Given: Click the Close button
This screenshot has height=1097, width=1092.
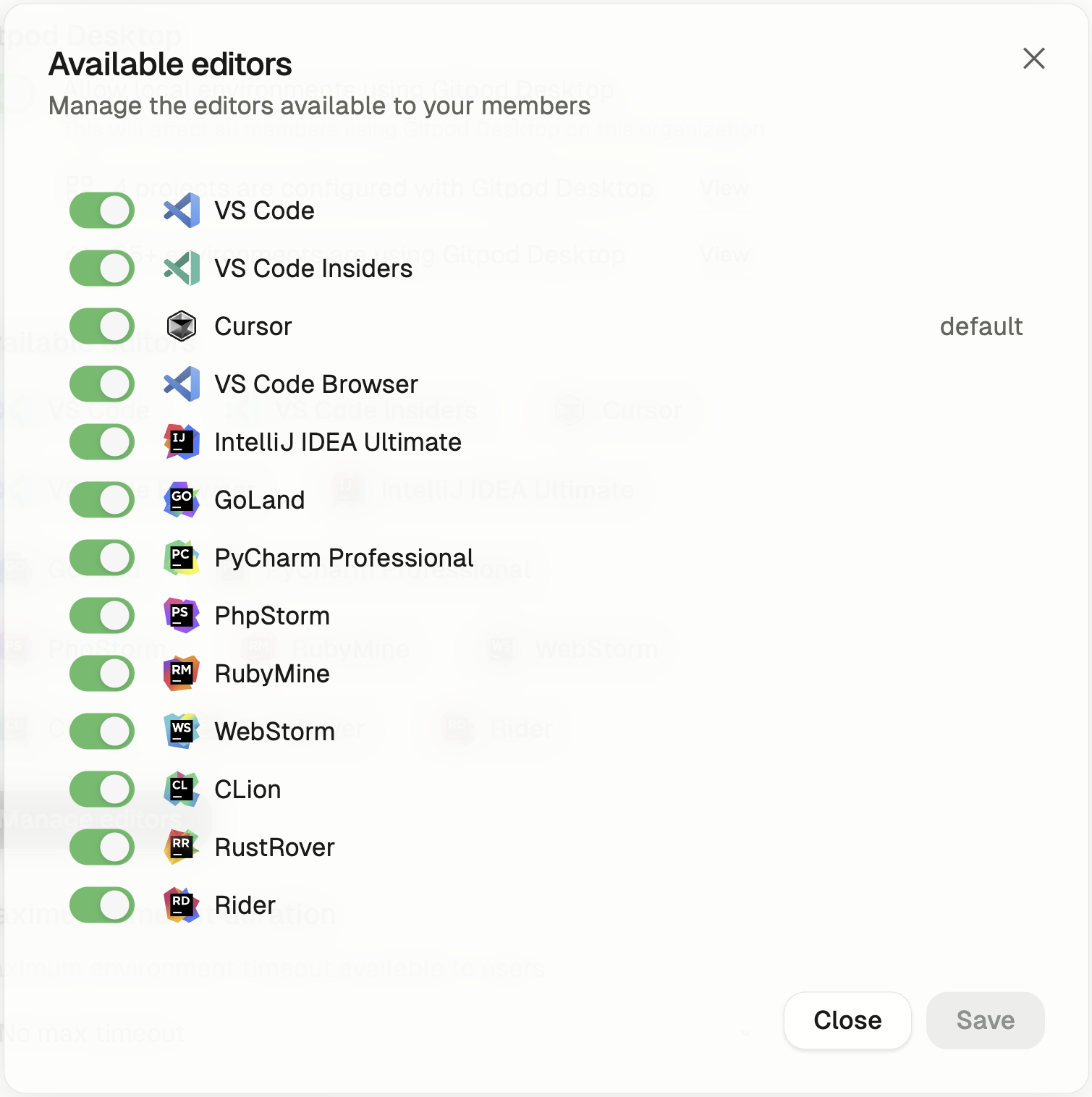Looking at the screenshot, I should [x=847, y=1020].
